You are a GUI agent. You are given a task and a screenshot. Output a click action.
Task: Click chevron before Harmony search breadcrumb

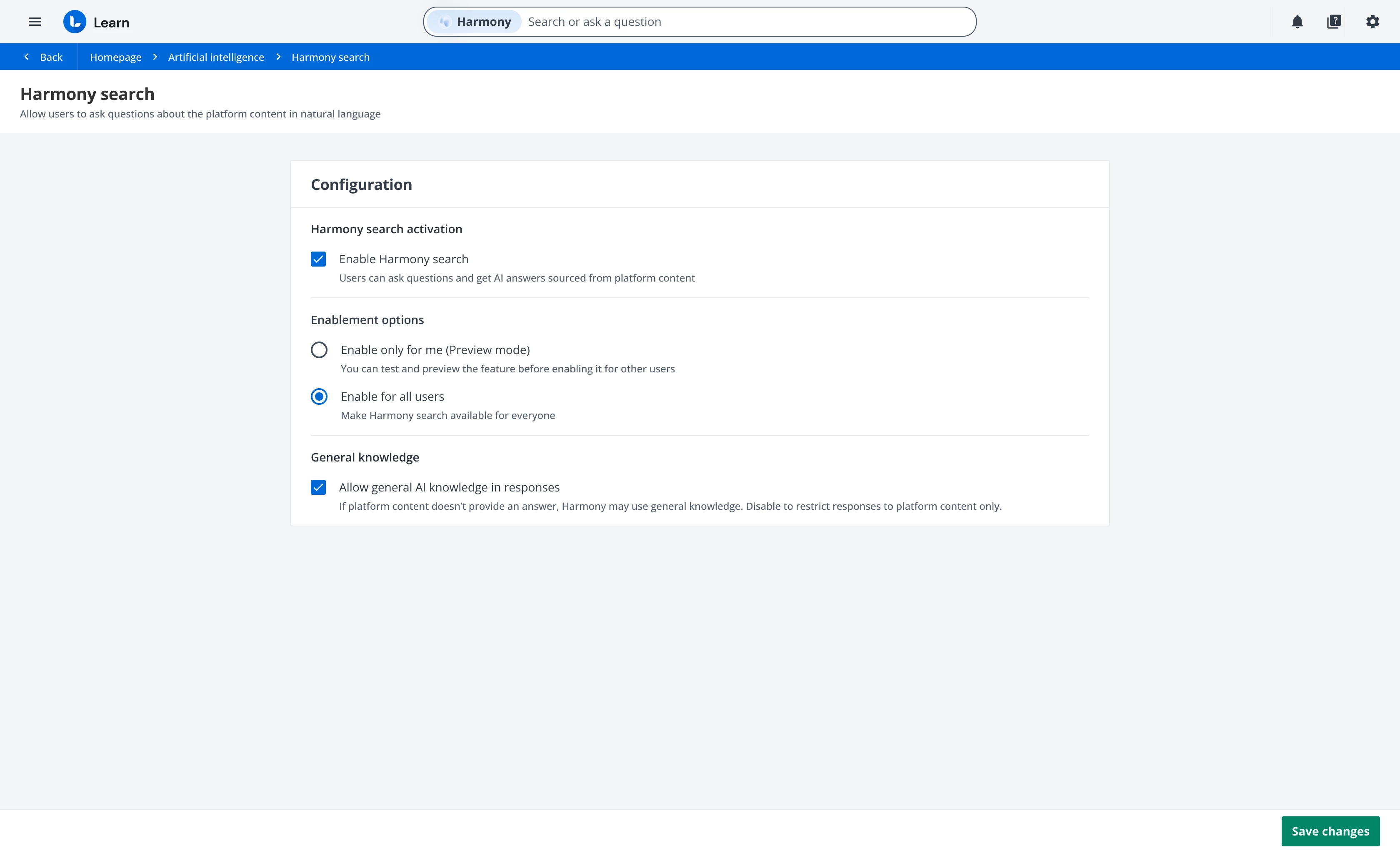pyautogui.click(x=278, y=57)
